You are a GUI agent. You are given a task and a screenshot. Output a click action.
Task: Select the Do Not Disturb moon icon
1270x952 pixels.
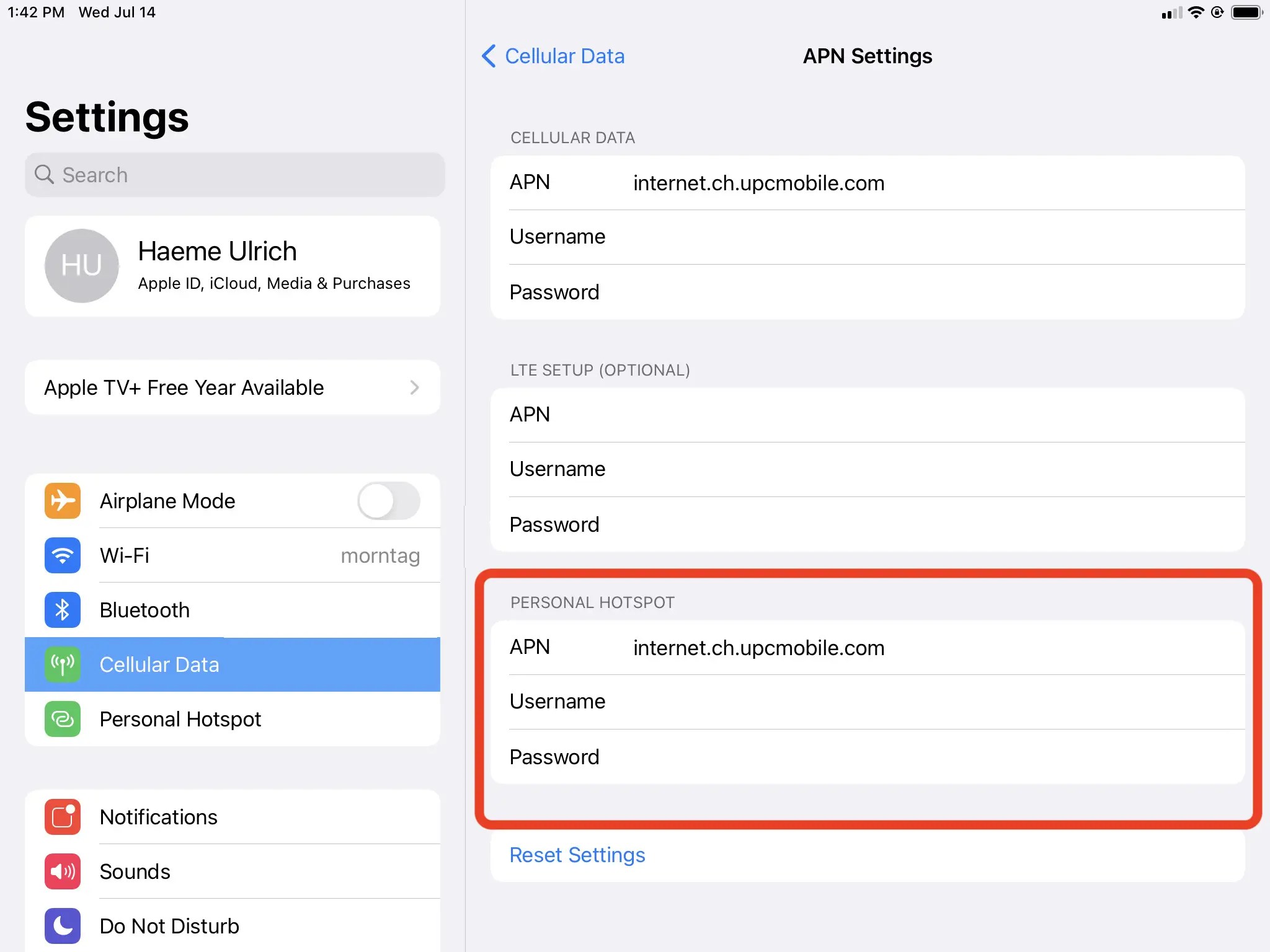62,926
